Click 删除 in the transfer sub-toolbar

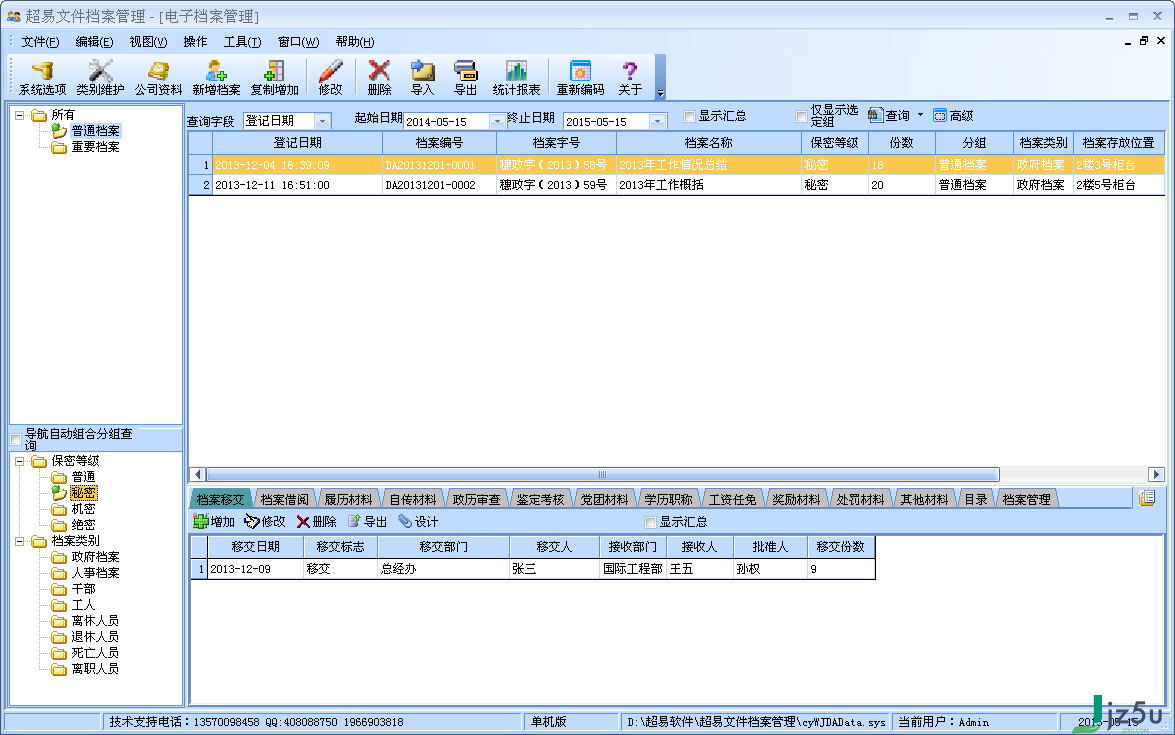tap(316, 521)
